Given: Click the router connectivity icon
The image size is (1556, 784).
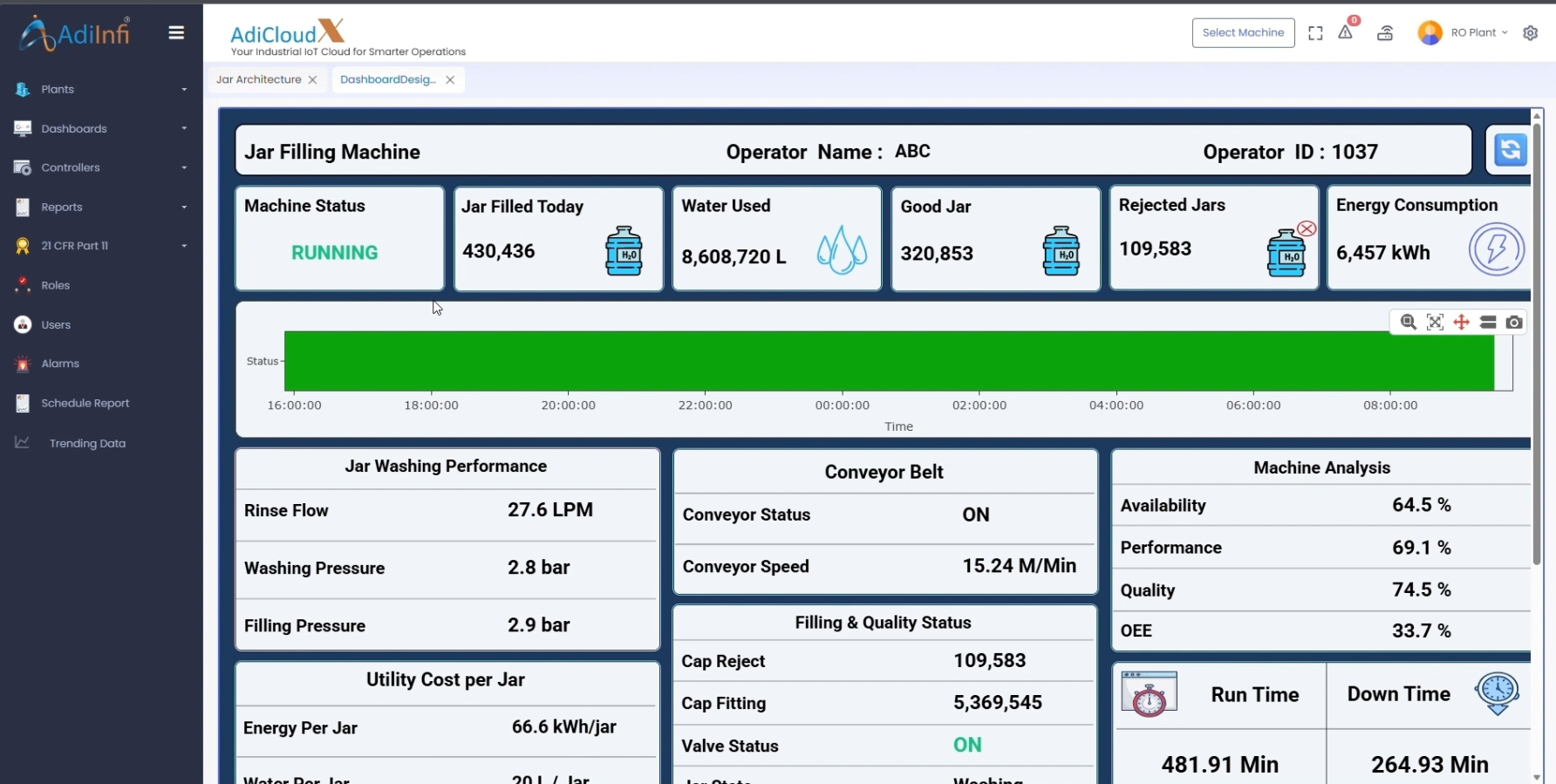Looking at the screenshot, I should coord(1385,33).
